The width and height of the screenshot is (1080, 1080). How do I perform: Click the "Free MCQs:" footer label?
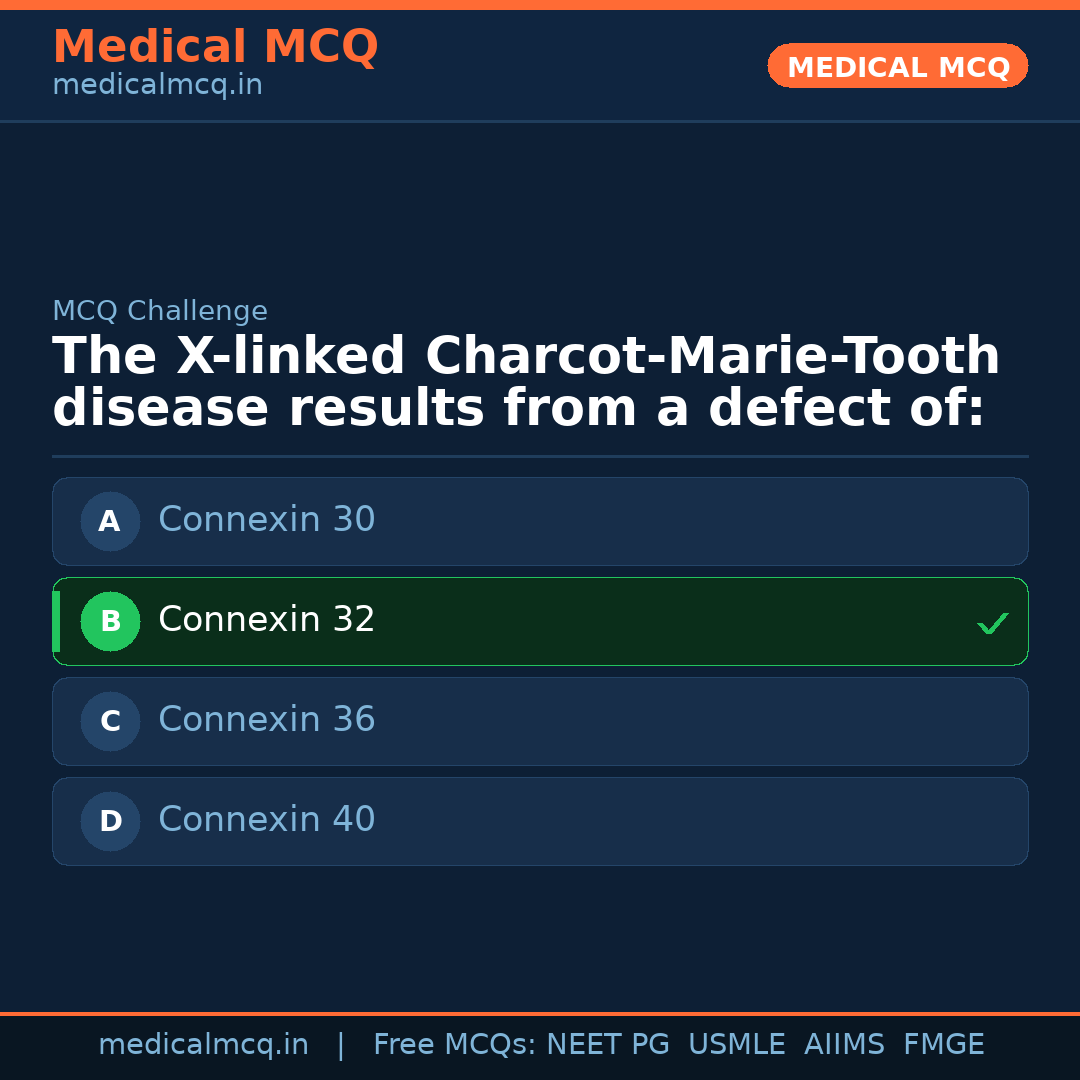click(455, 1045)
